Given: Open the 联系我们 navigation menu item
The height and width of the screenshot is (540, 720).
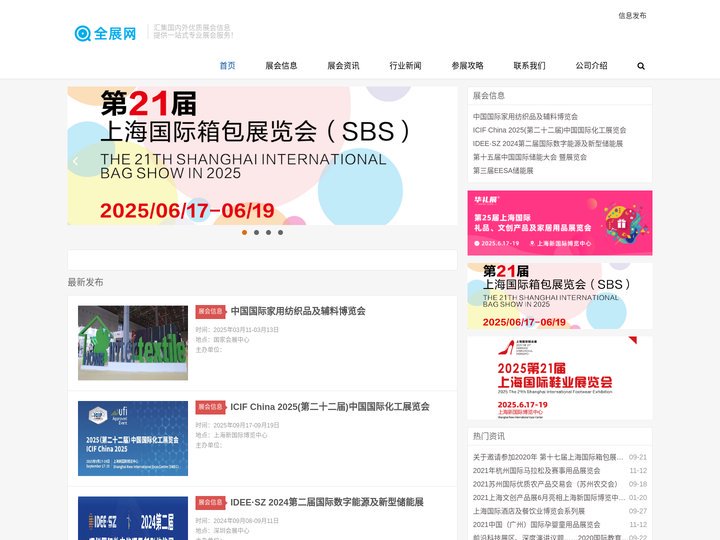Looking at the screenshot, I should (529, 66).
